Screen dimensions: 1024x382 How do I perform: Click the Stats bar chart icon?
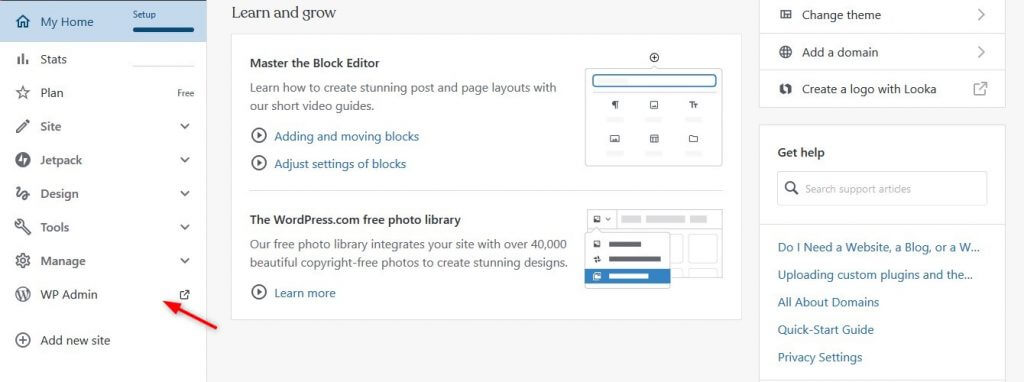pyautogui.click(x=23, y=59)
